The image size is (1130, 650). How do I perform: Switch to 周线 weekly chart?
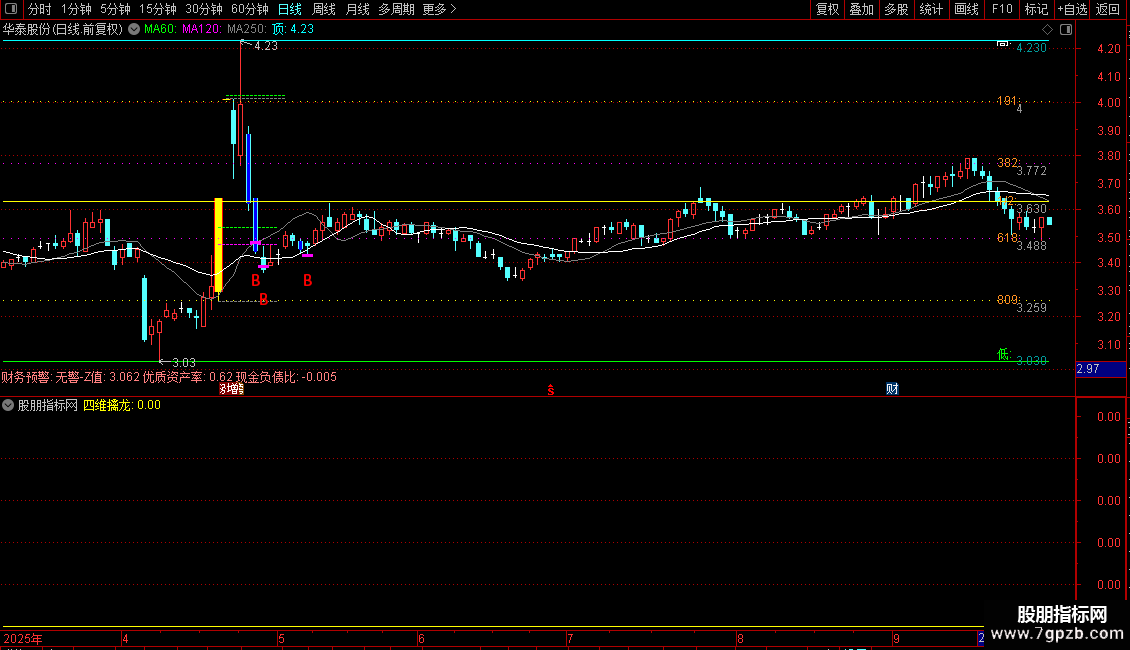pos(324,9)
